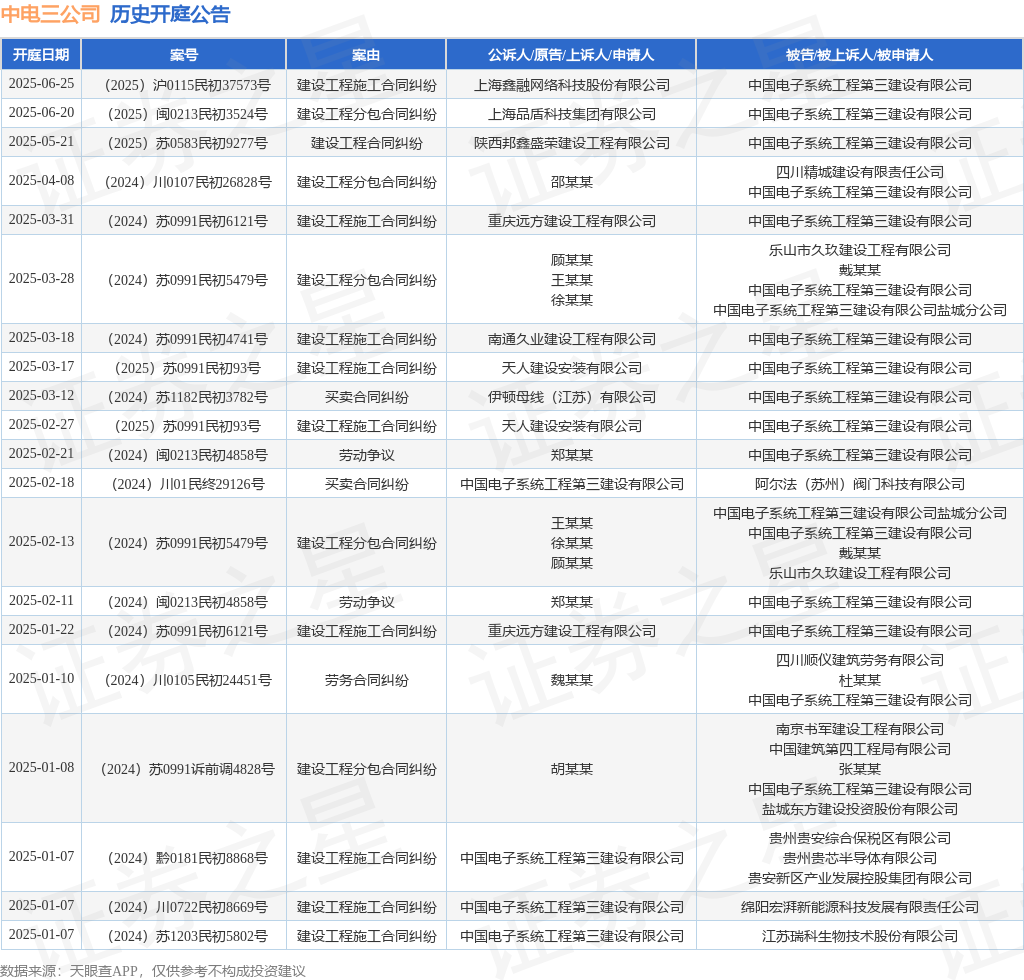Click the date cell 2025-05-21
Image resolution: width=1024 pixels, height=980 pixels.
pyautogui.click(x=41, y=142)
